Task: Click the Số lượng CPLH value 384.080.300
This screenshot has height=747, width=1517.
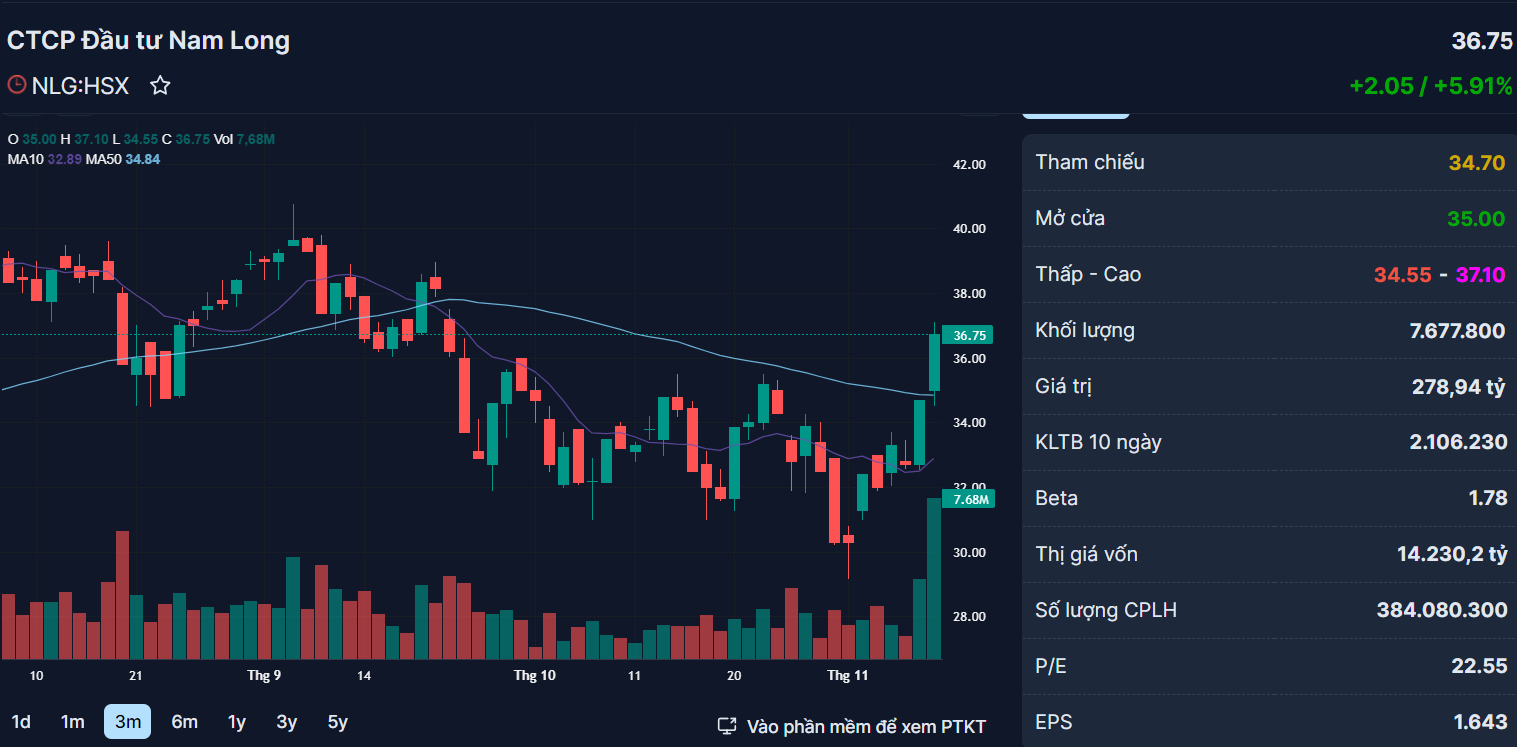Action: (1441, 611)
